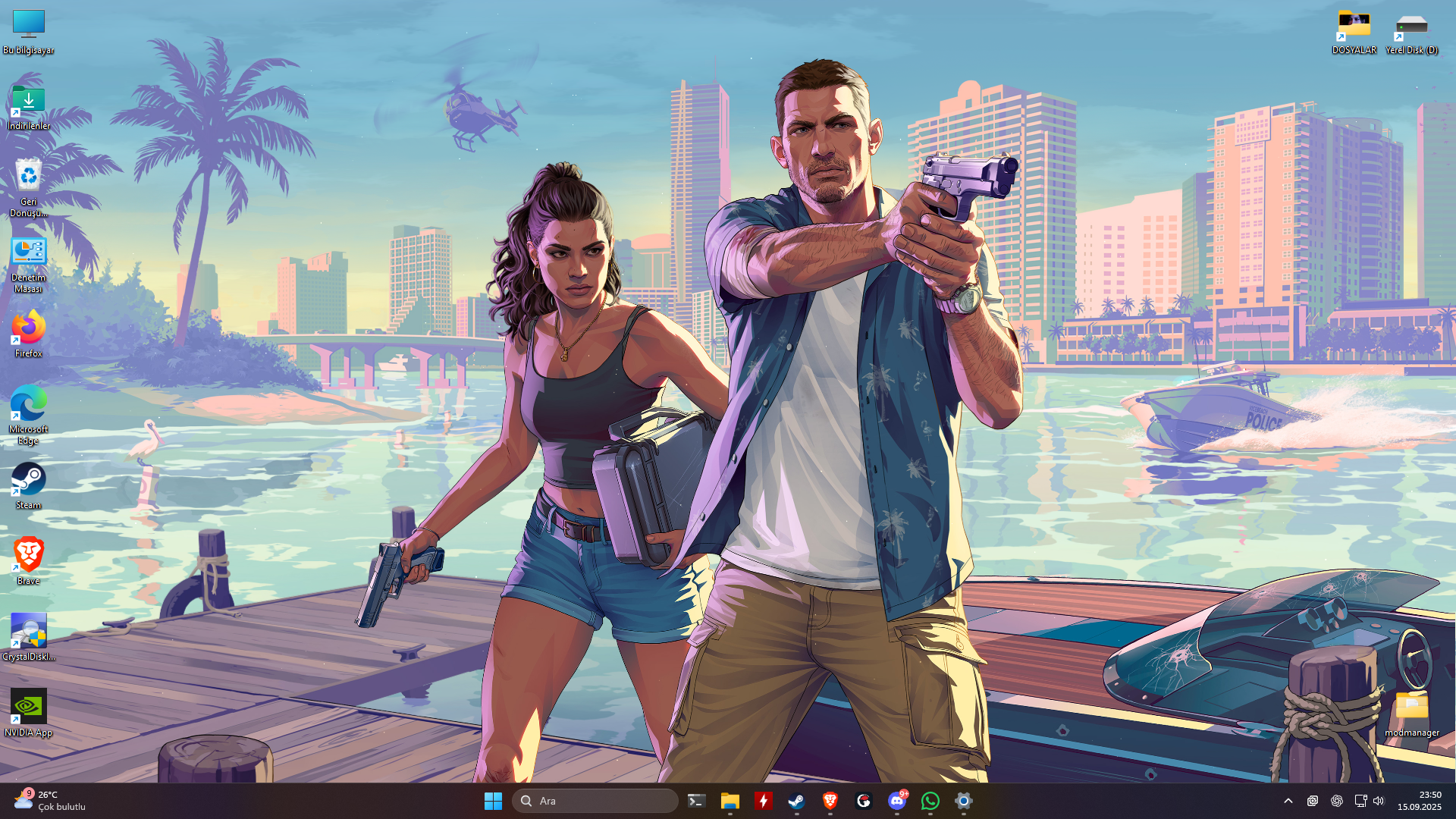Click the ChatGPT tray icon
The image size is (1456, 819).
(1336, 801)
